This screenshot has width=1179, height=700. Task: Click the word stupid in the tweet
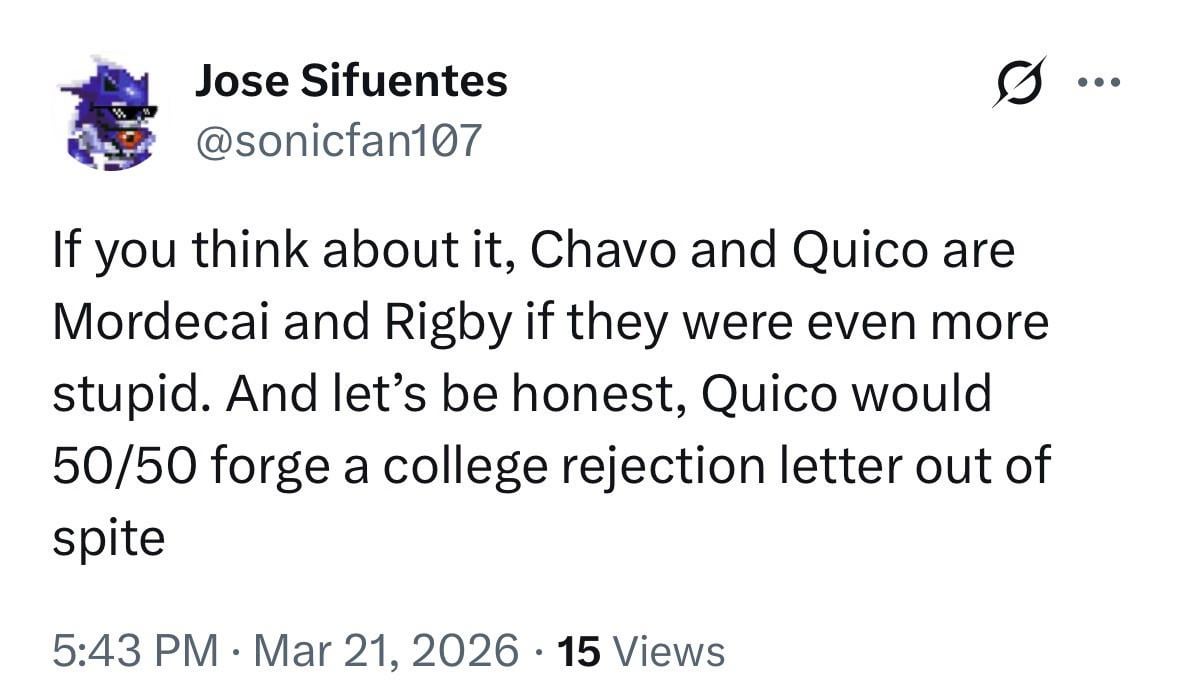point(127,394)
